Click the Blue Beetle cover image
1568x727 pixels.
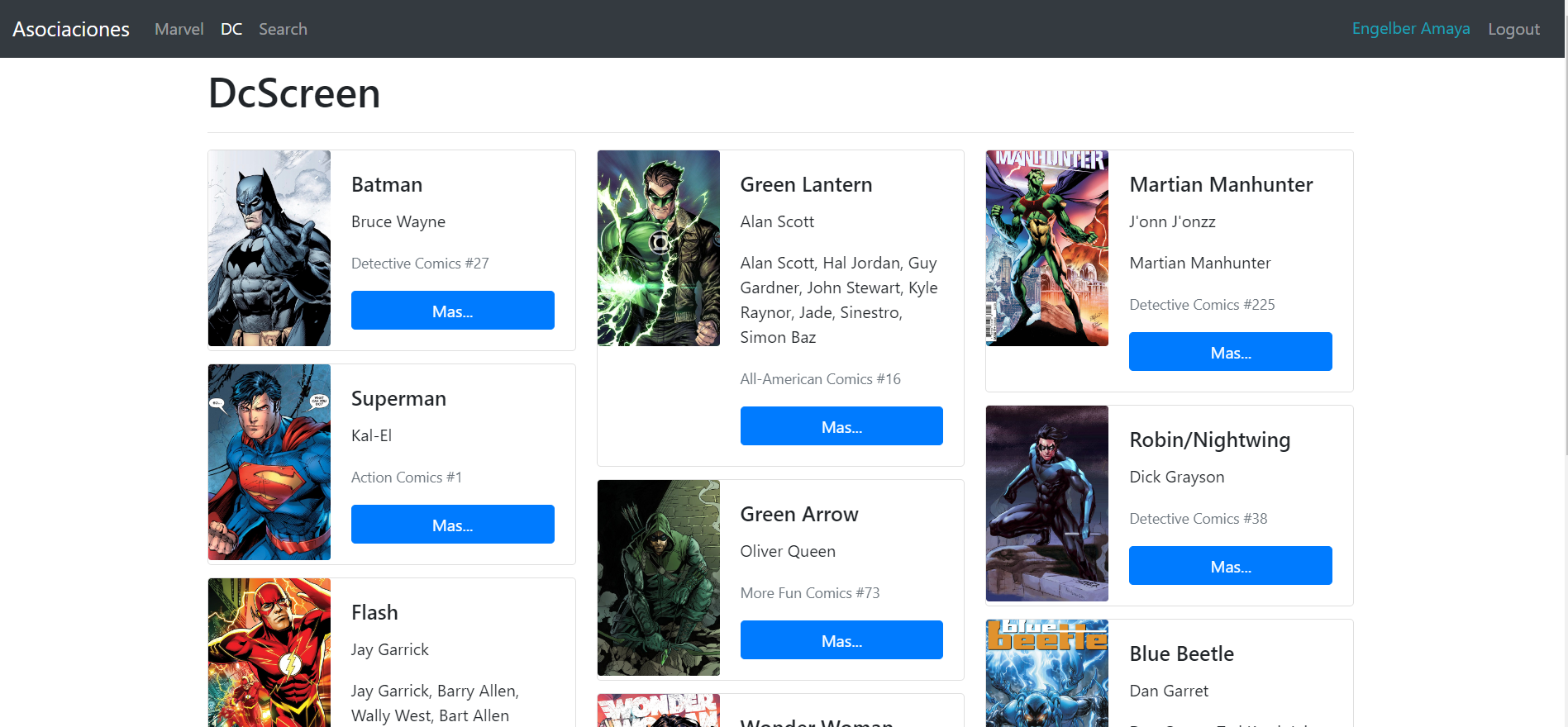(1047, 673)
